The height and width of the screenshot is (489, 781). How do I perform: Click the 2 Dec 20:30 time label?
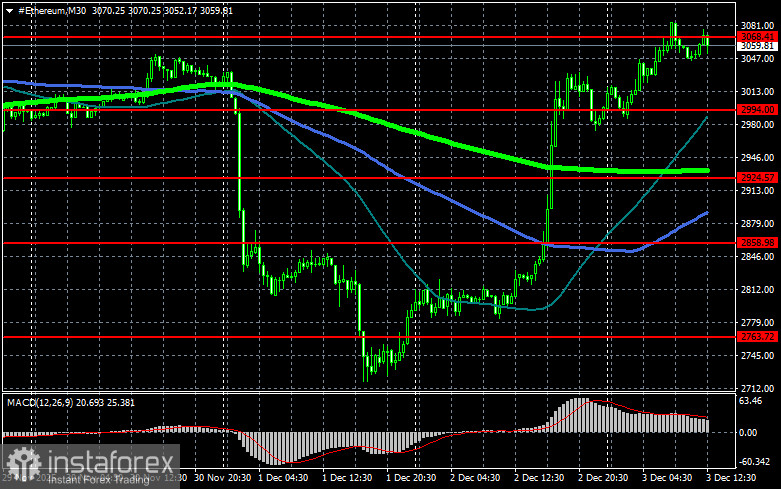pyautogui.click(x=603, y=478)
